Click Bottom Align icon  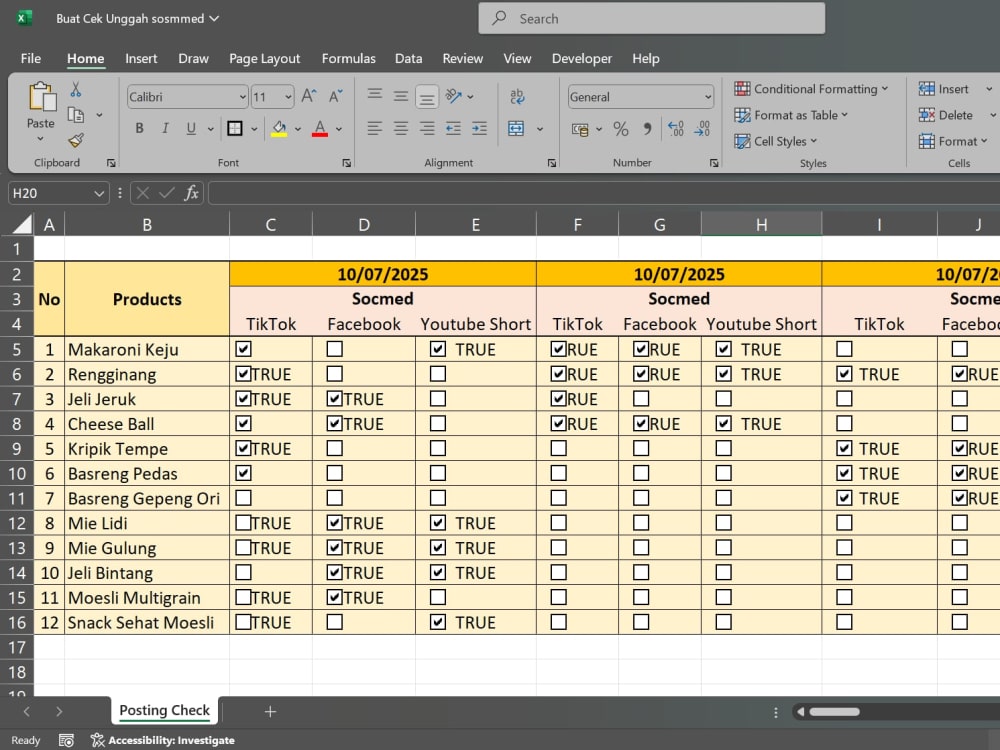(427, 98)
